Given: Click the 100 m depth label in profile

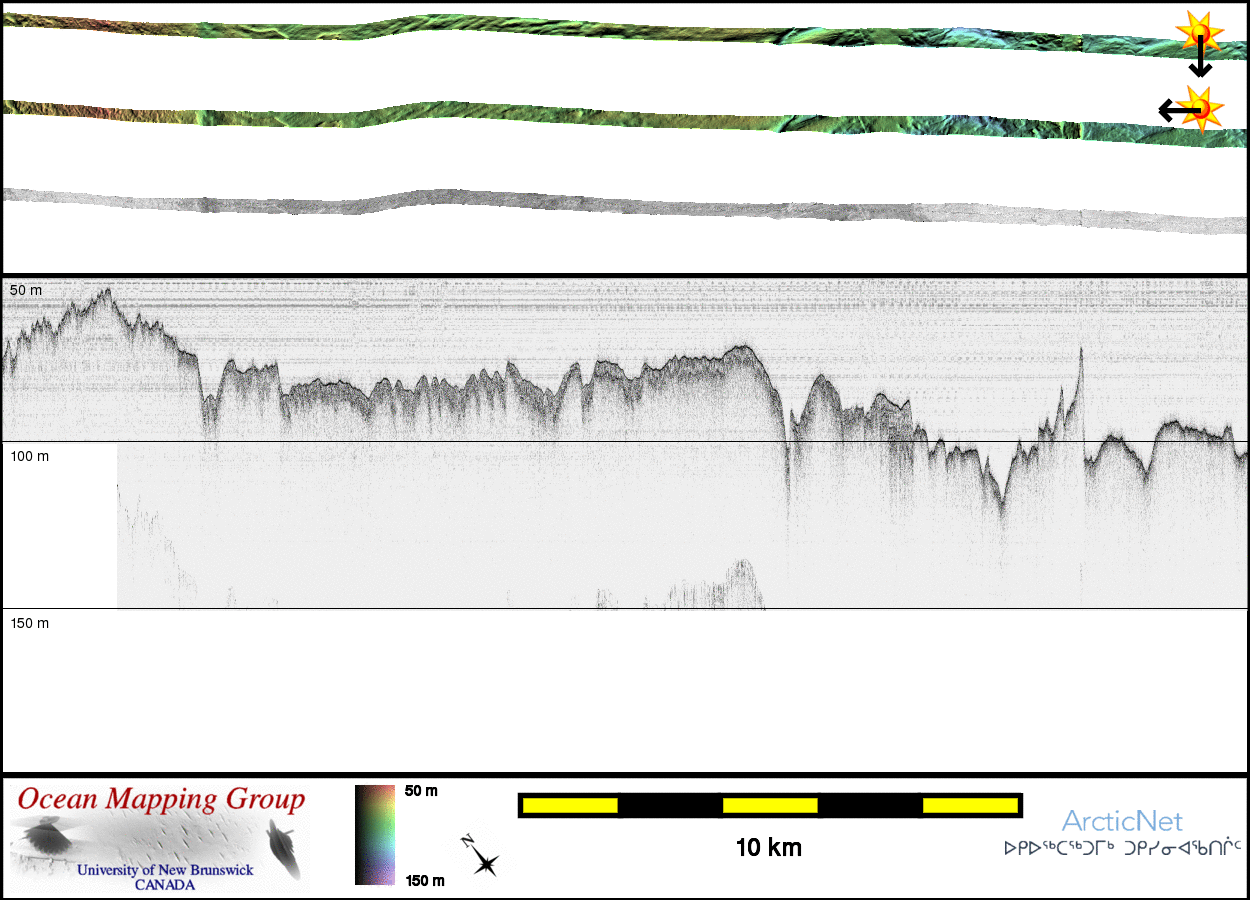Looking at the screenshot, I should click(29, 456).
